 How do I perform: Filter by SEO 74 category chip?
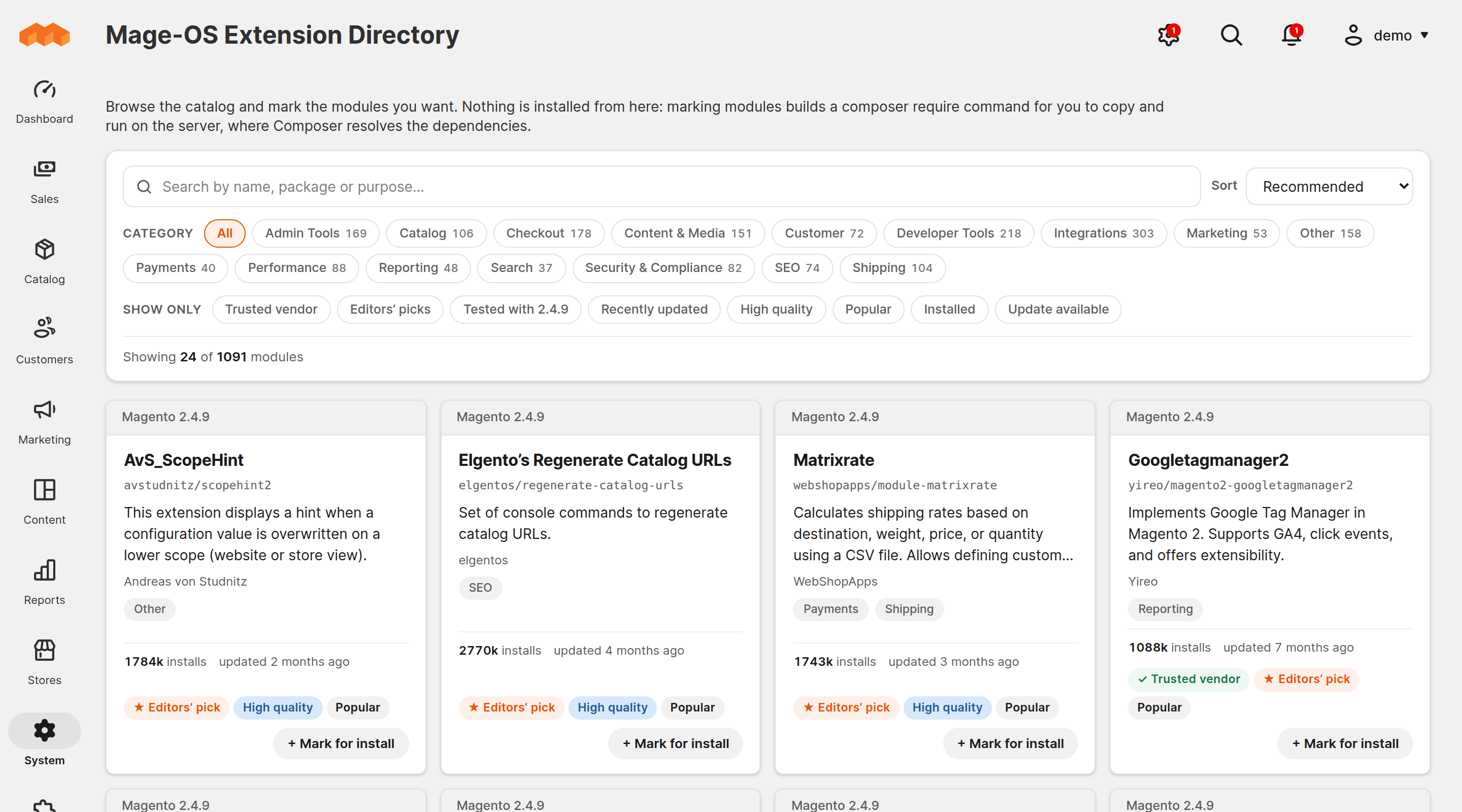(797, 268)
